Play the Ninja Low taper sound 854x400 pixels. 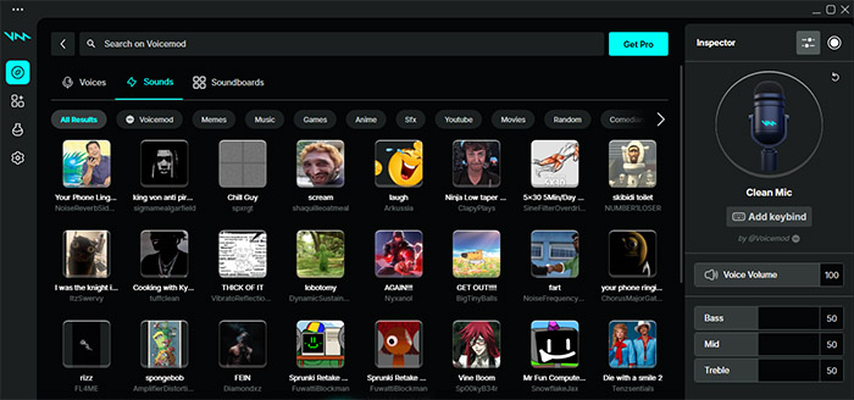477,163
